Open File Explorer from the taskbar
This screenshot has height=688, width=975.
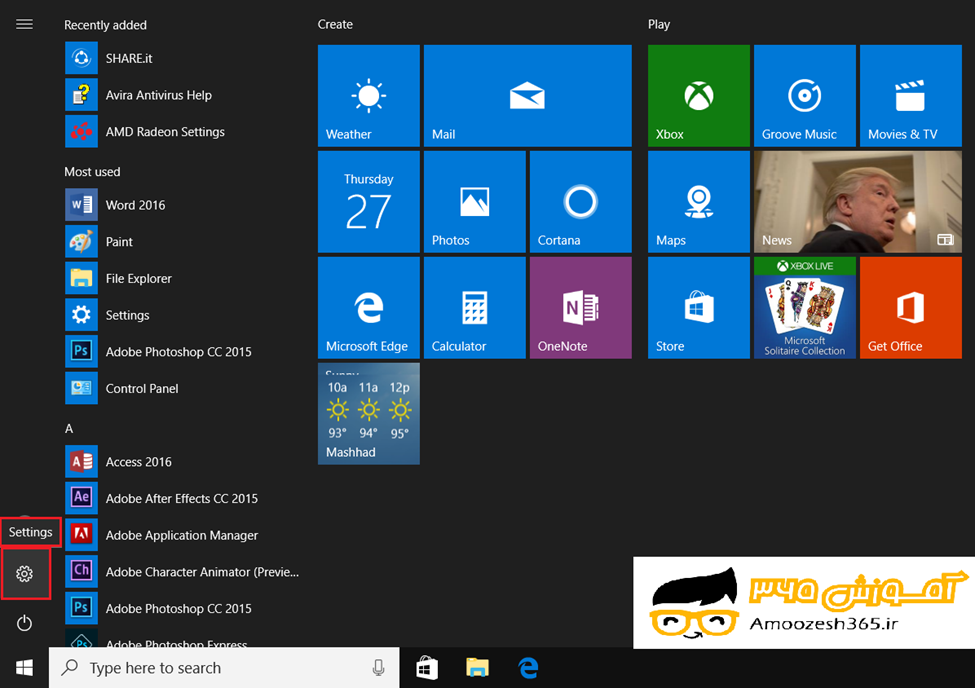point(478,668)
